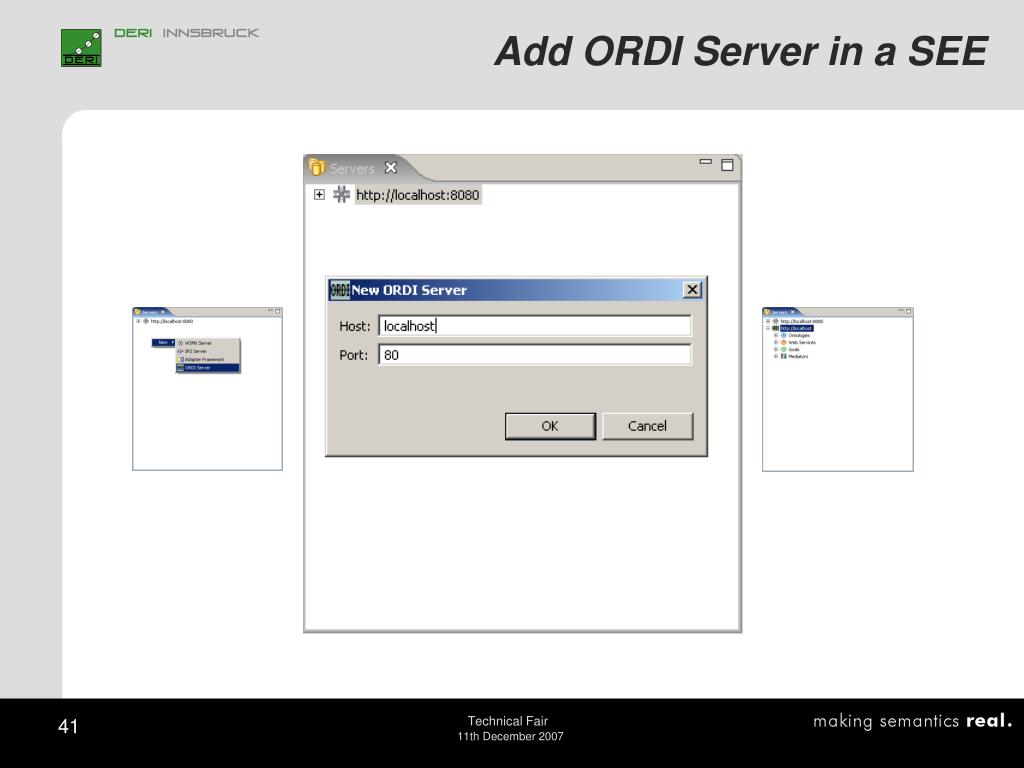Click the DERI logo in the slide header

(81, 48)
